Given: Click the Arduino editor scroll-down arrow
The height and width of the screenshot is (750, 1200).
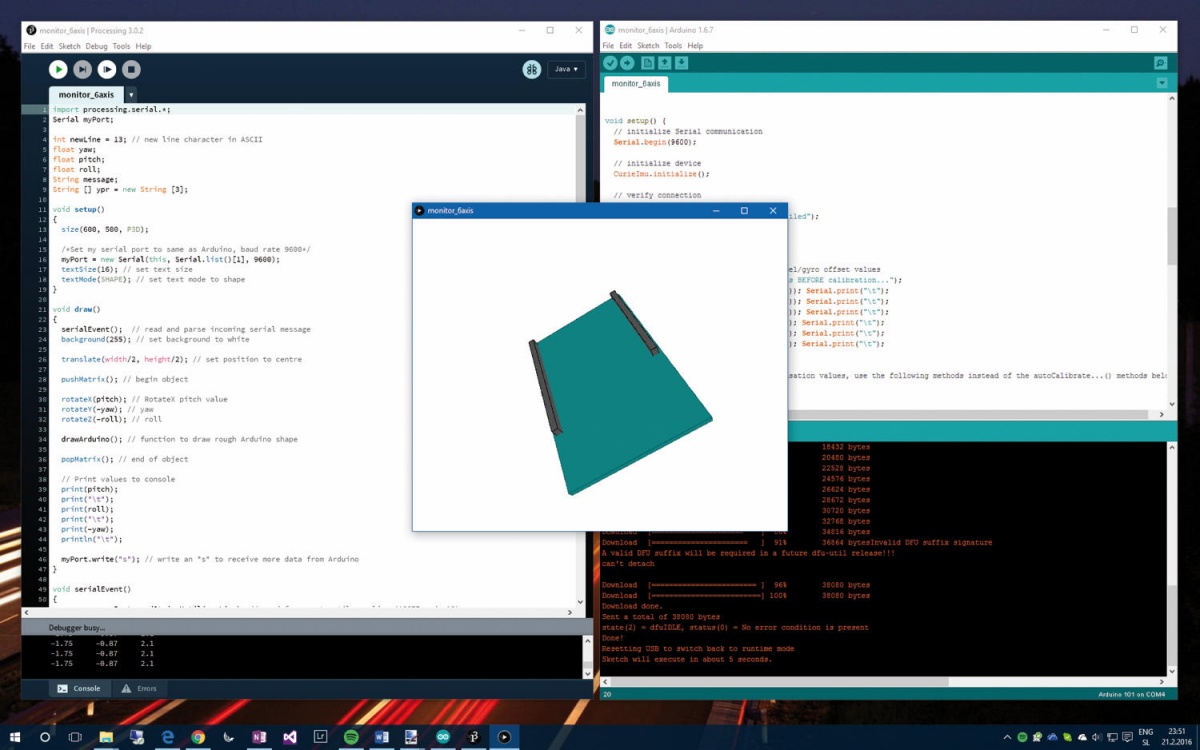Looking at the screenshot, I should [1172, 402].
